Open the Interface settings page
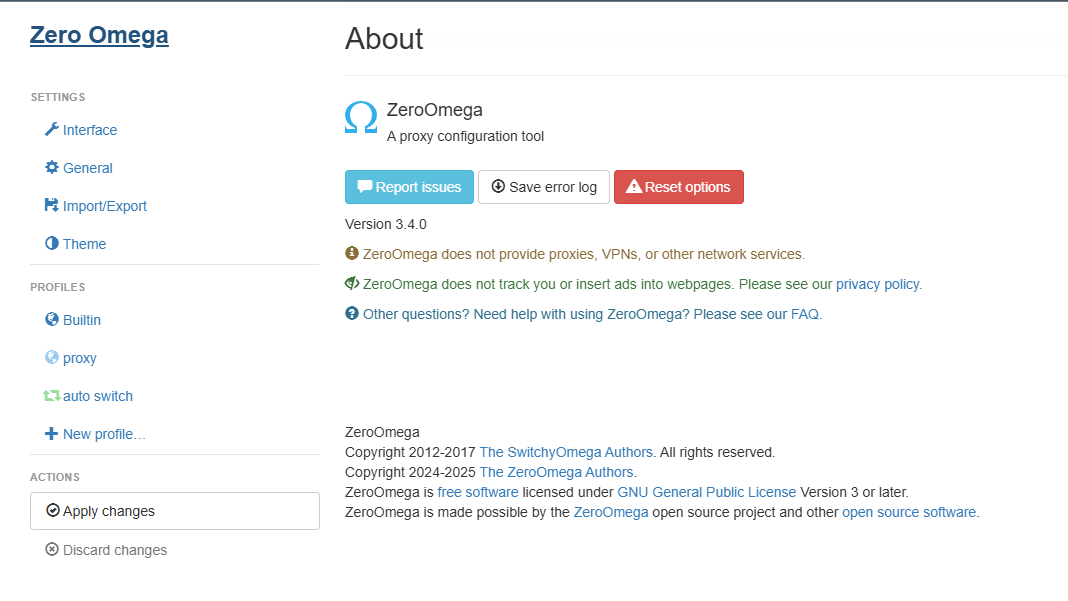 click(90, 129)
